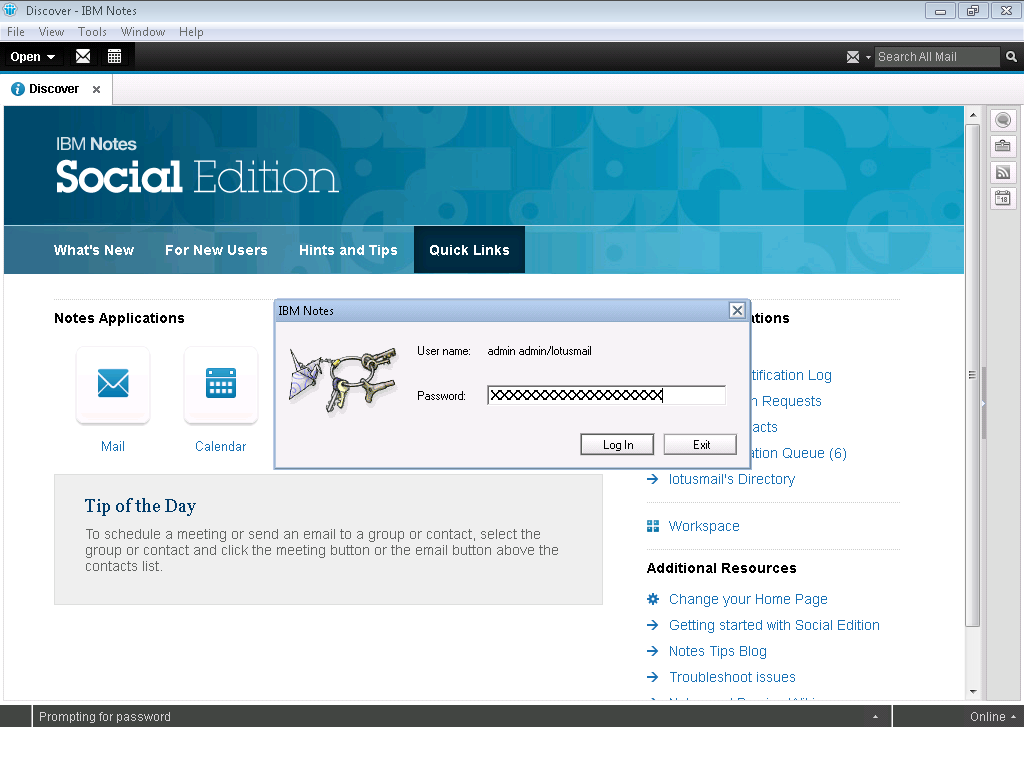Open the Sametime contacts sidebar icon

coord(1003,120)
